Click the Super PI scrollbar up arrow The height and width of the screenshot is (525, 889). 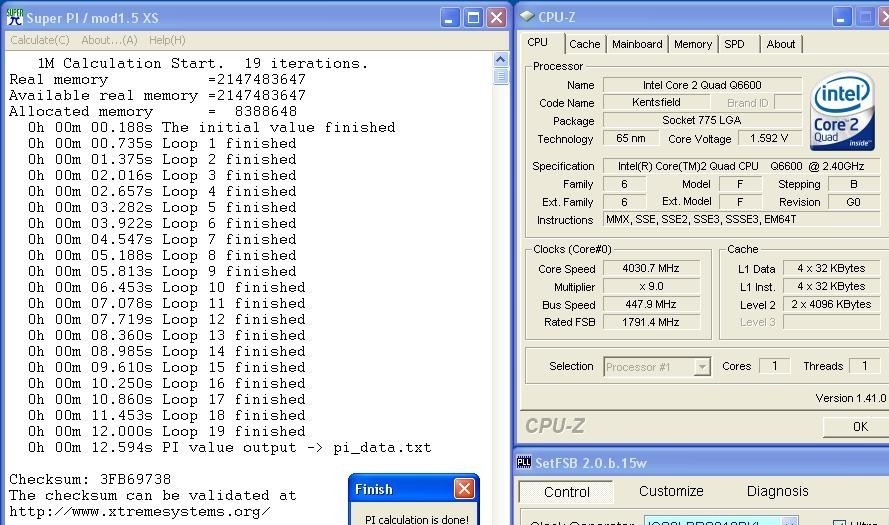click(x=501, y=59)
